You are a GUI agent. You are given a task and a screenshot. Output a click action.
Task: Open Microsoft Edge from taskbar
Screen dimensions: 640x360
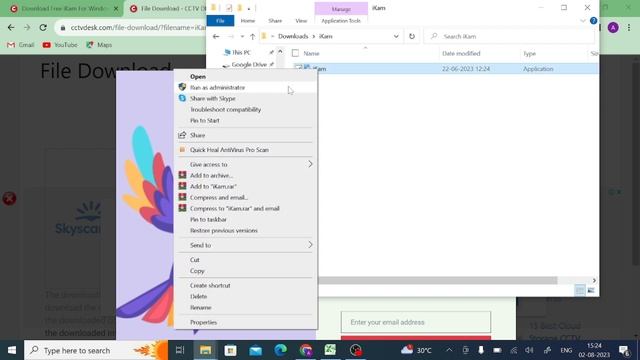(x=280, y=350)
